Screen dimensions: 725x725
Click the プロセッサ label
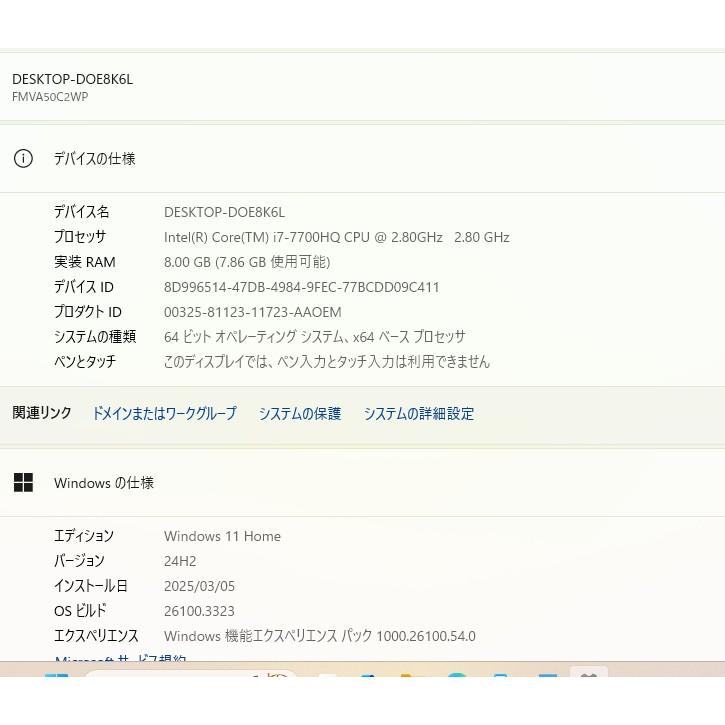coord(80,237)
